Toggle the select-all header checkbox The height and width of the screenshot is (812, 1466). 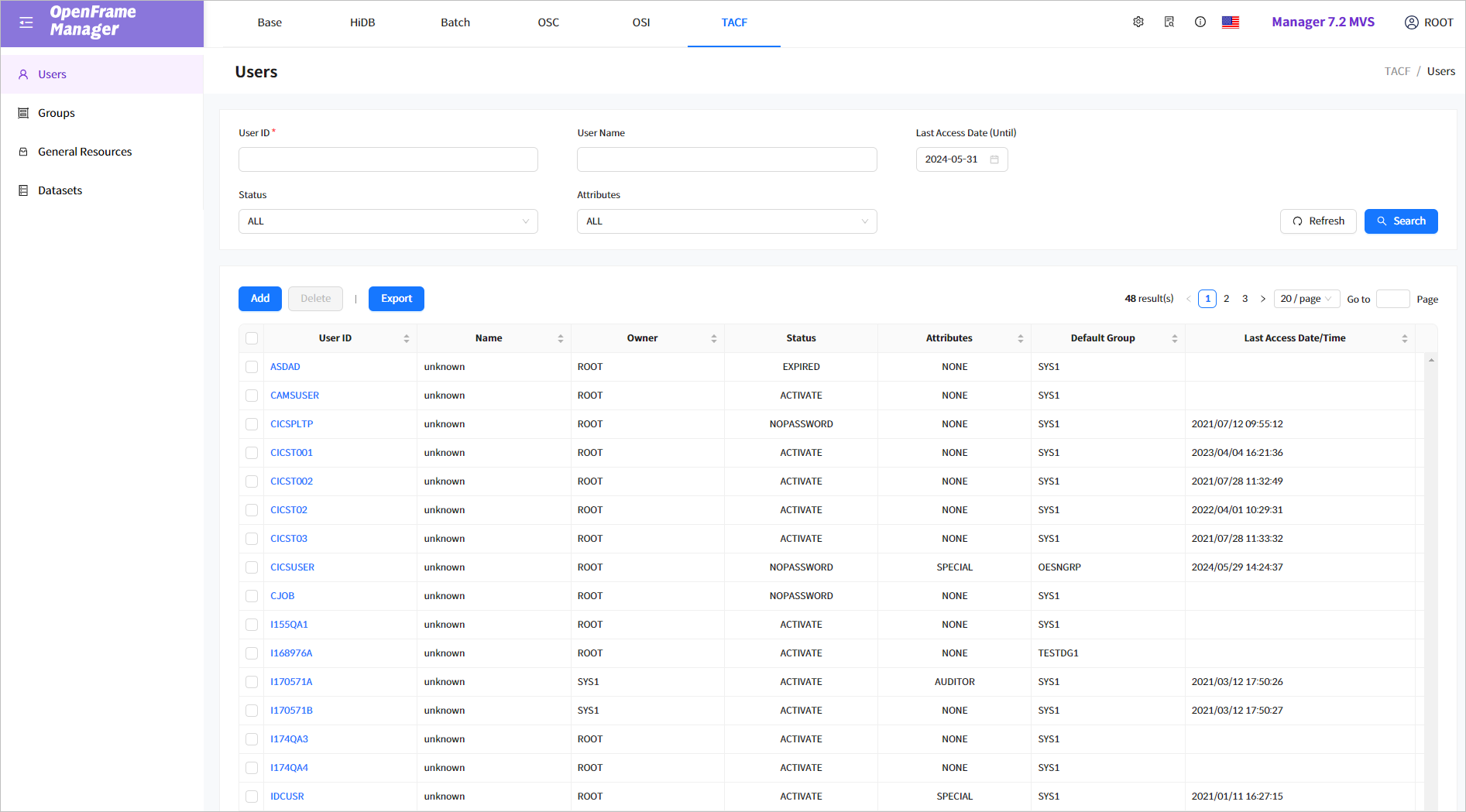tap(252, 338)
